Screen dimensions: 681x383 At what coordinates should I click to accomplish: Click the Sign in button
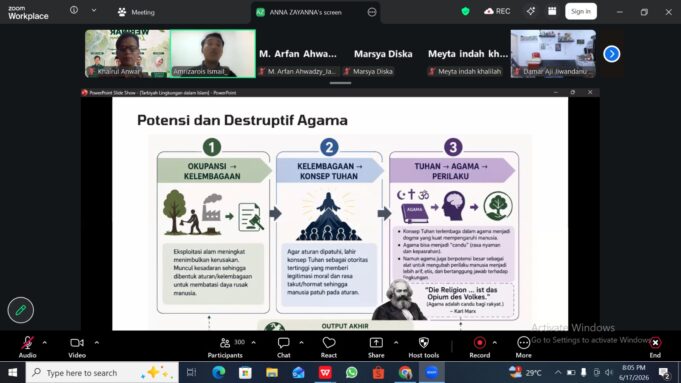(x=581, y=11)
